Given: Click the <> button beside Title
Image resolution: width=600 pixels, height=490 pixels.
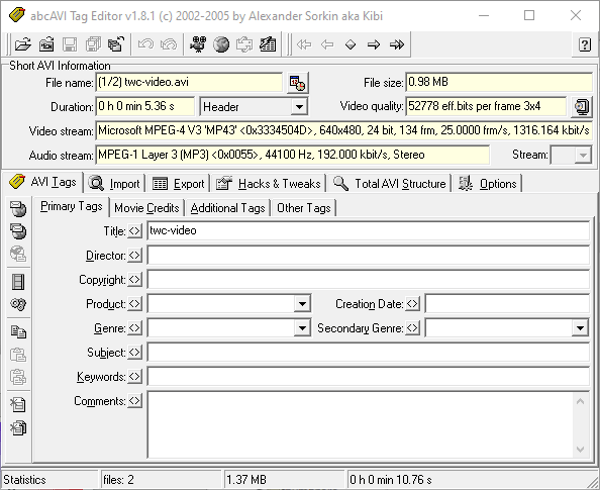Looking at the screenshot, I should [x=136, y=231].
